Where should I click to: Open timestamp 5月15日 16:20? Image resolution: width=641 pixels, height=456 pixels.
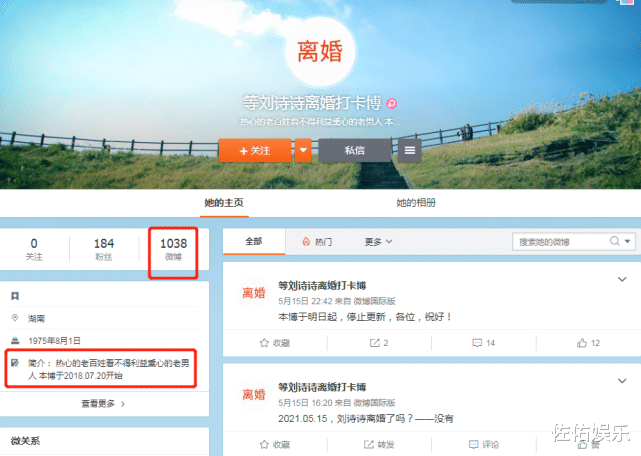click(305, 403)
